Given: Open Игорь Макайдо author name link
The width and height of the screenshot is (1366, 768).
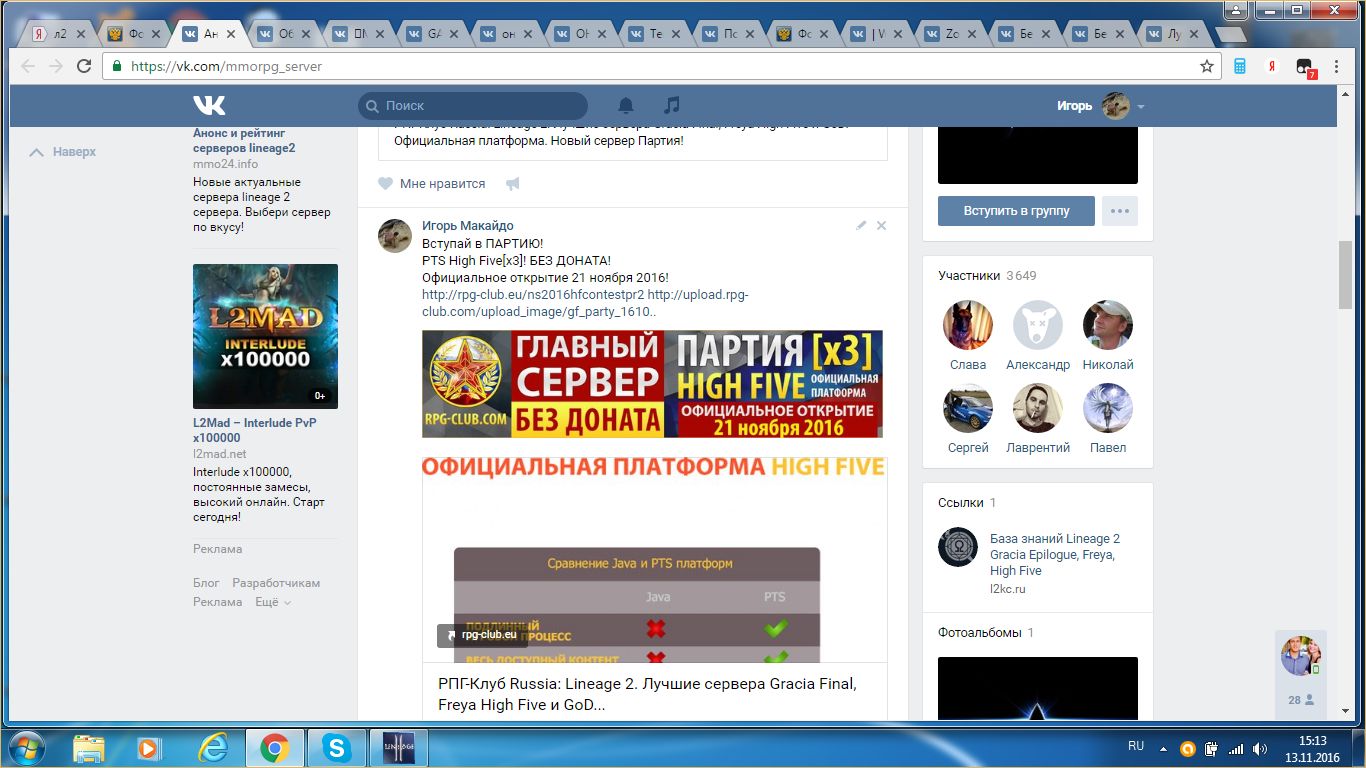Looking at the screenshot, I should (x=468, y=226).
